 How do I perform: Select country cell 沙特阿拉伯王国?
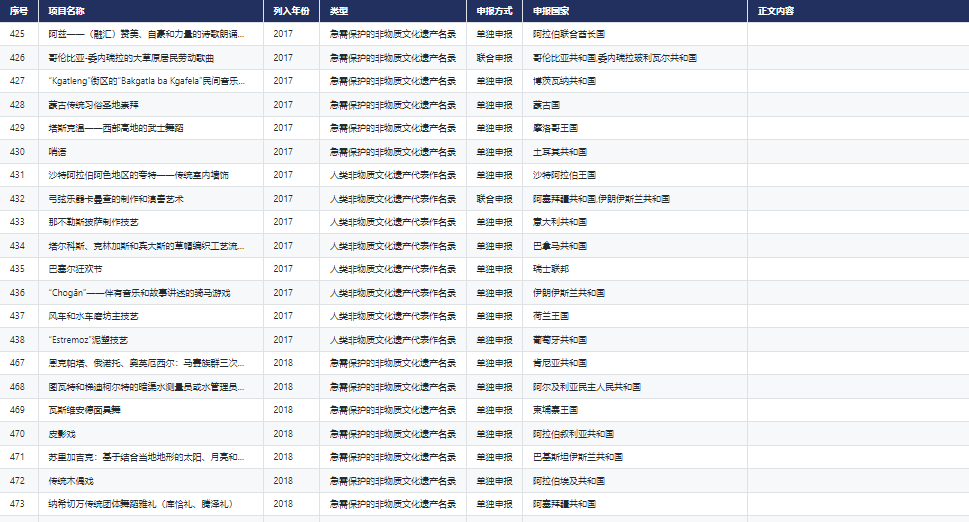[x=564, y=175]
